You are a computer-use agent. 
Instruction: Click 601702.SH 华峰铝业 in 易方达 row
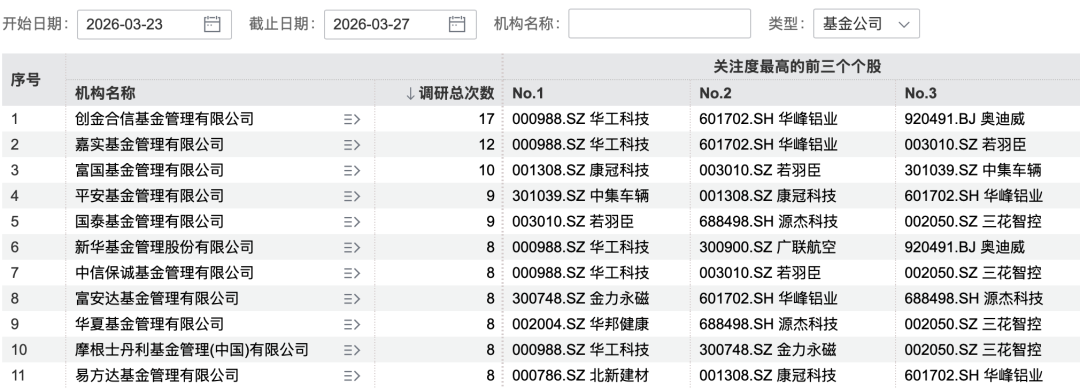(x=974, y=376)
